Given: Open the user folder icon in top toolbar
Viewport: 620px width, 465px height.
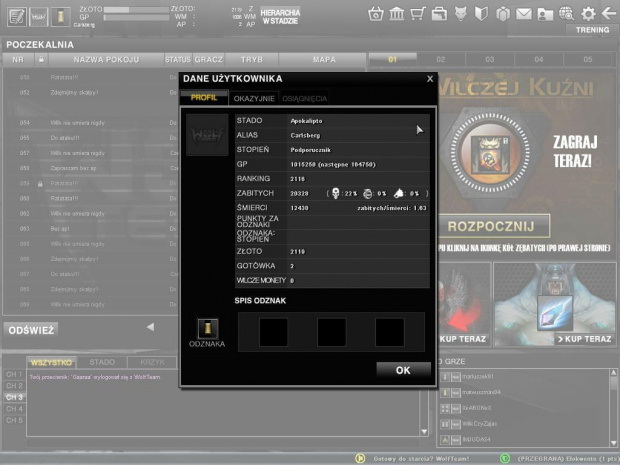Looking at the screenshot, I should (545, 14).
